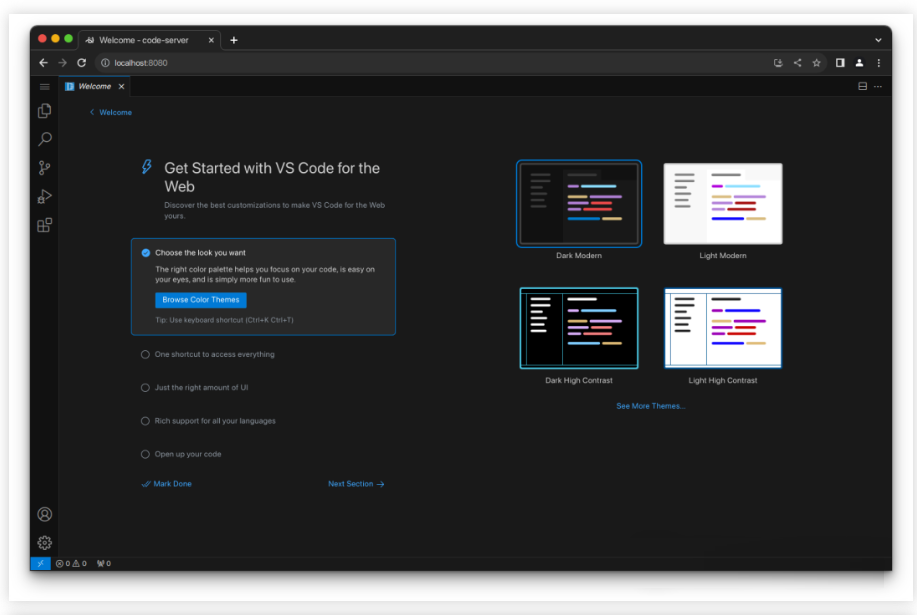This screenshot has height=615, width=917.
Task: Go forward in browser history
Action: pyautogui.click(x=62, y=63)
